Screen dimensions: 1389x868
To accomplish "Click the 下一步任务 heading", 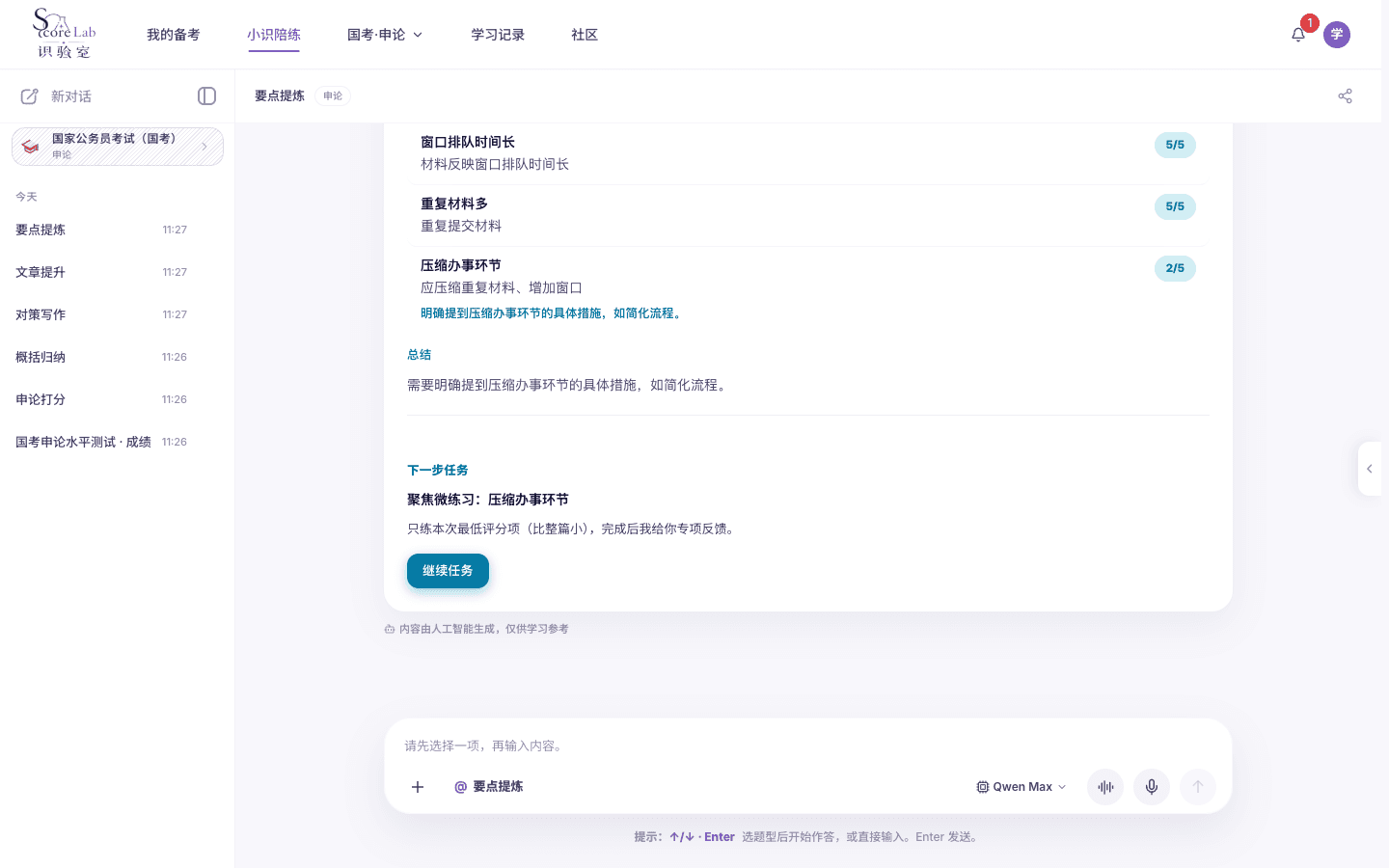I will (x=438, y=471).
